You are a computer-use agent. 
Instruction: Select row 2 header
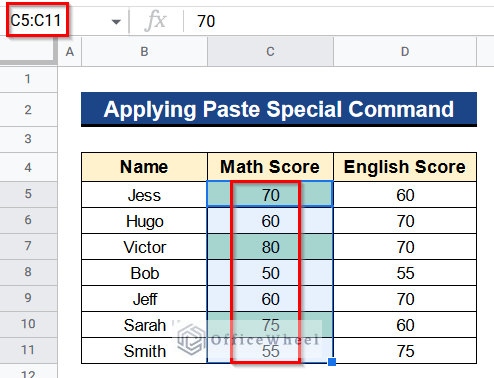[x=28, y=110]
